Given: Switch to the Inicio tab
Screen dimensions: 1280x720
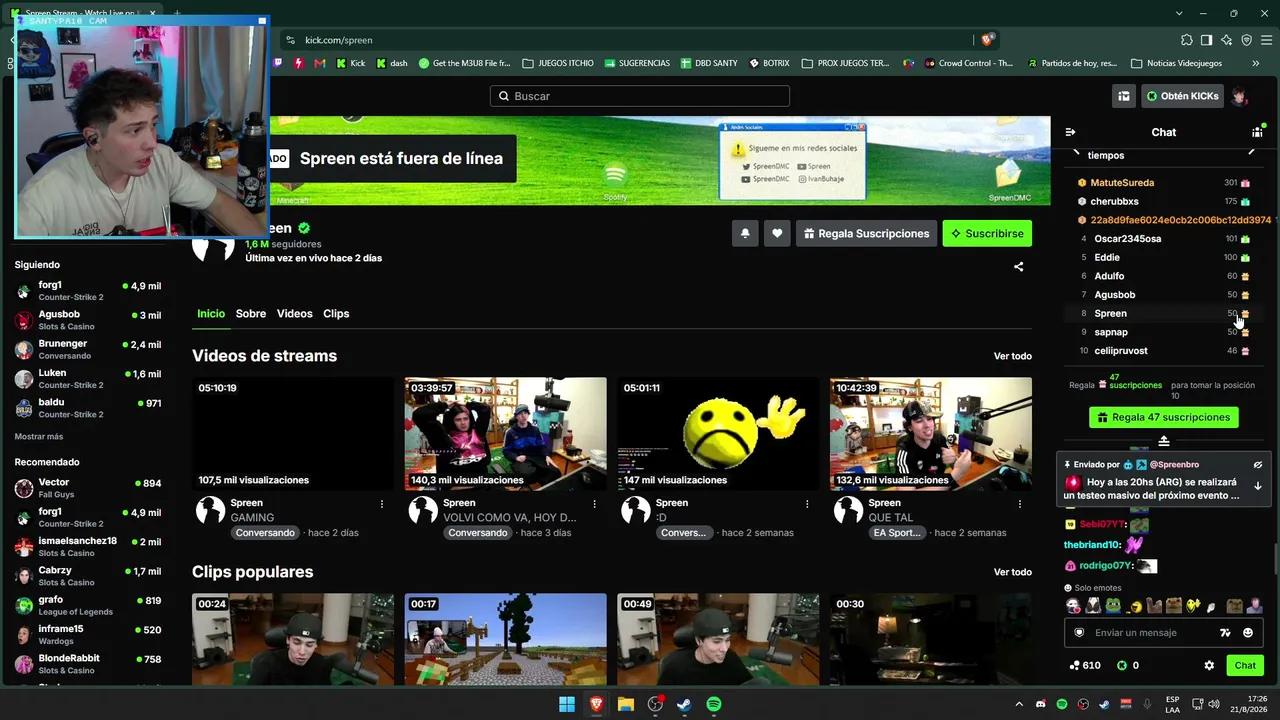Looking at the screenshot, I should pyautogui.click(x=211, y=314).
